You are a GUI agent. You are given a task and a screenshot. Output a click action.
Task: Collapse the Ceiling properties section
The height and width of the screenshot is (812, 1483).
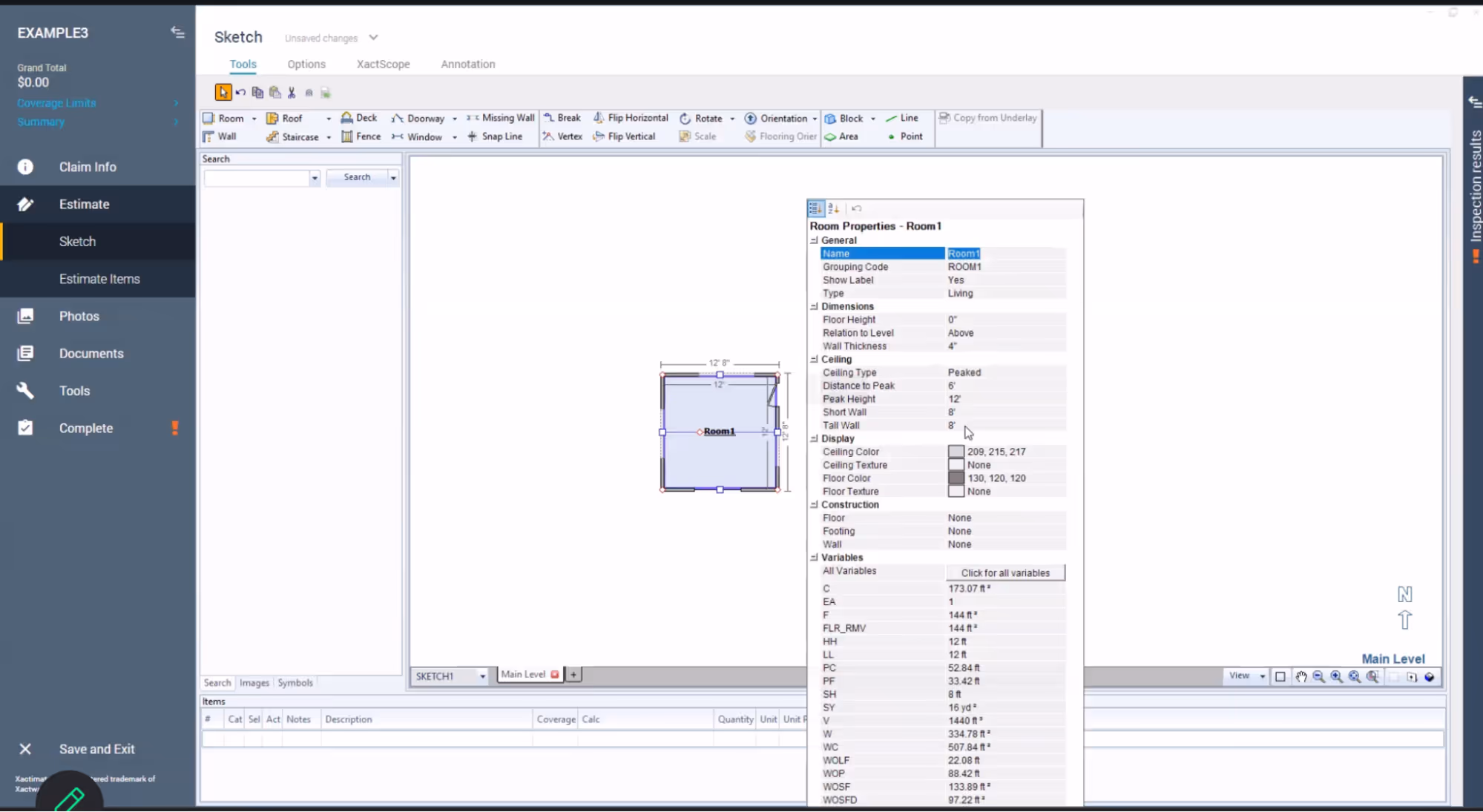(814, 359)
